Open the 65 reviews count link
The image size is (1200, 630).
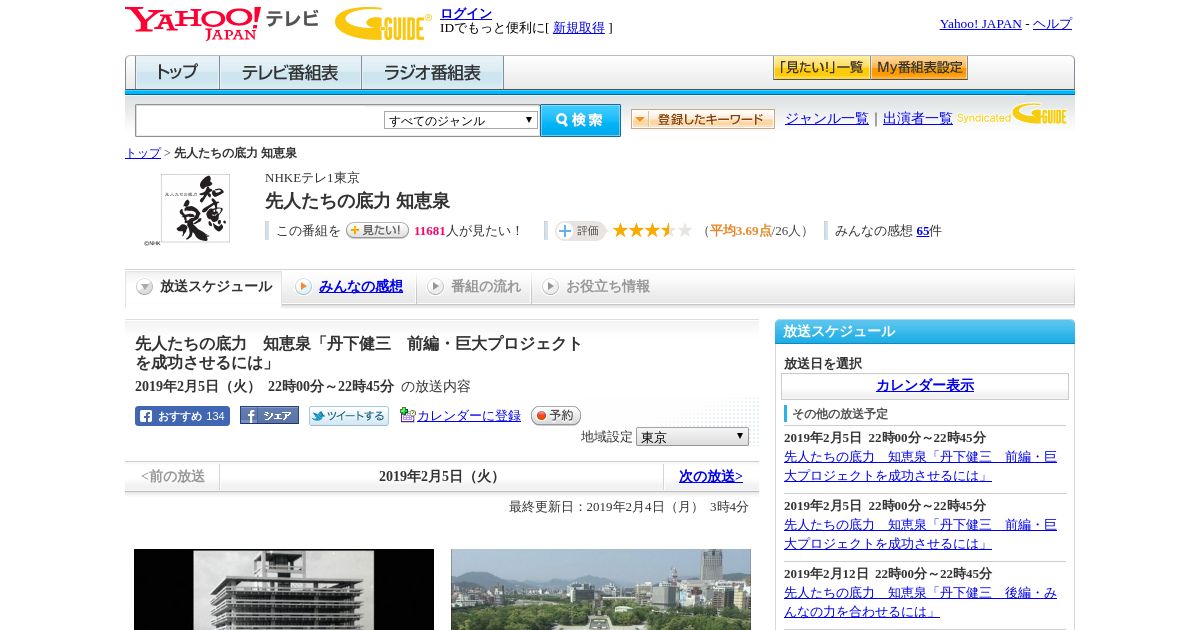point(923,231)
